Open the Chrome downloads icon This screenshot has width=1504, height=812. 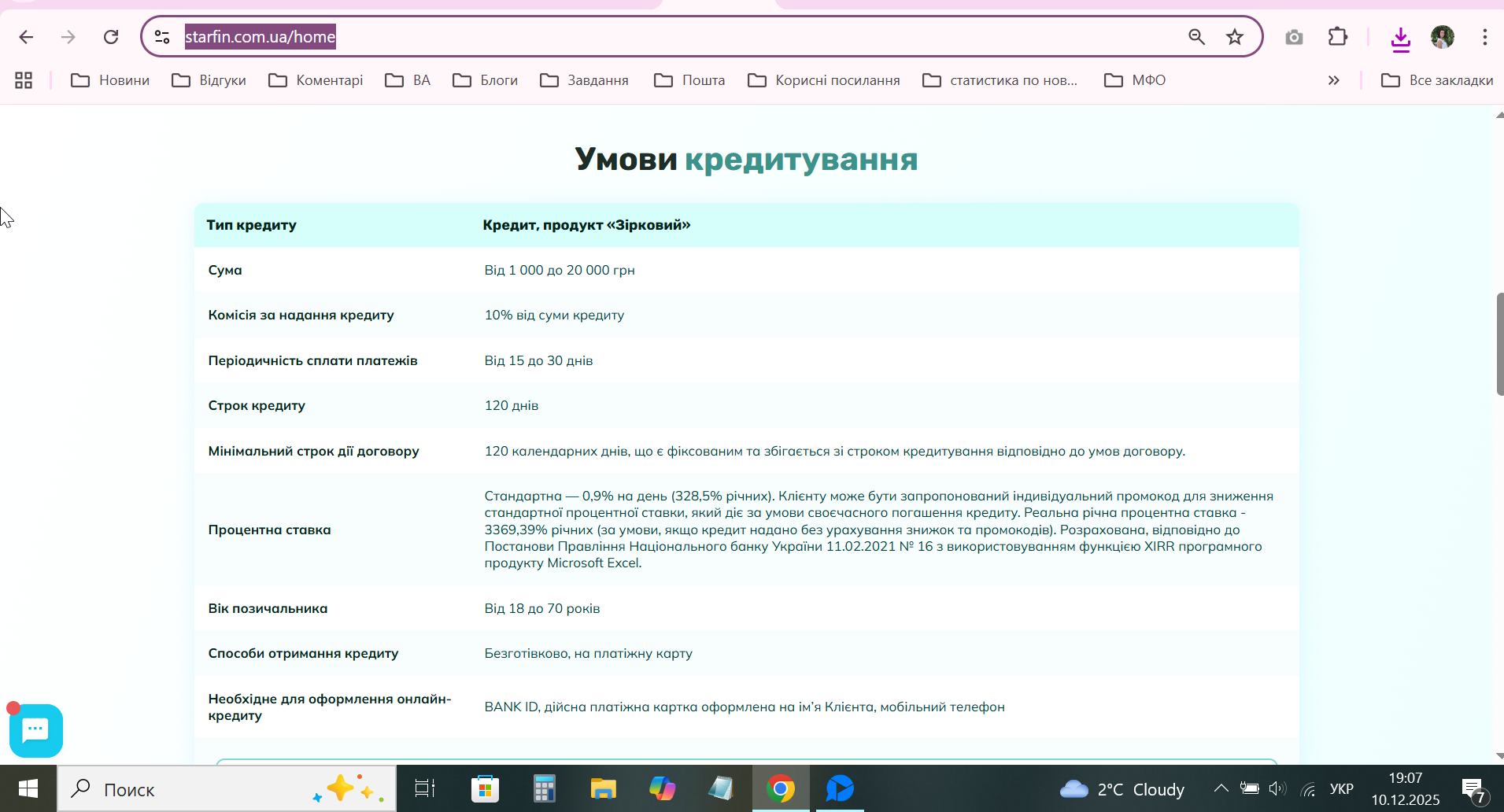1400,39
